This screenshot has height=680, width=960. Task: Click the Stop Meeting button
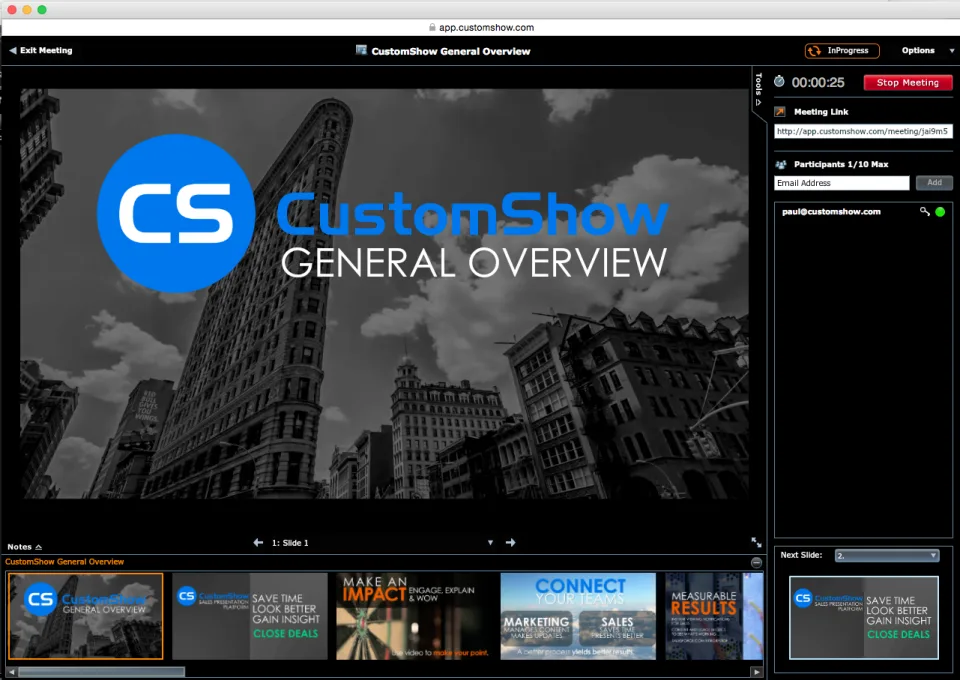pos(907,83)
